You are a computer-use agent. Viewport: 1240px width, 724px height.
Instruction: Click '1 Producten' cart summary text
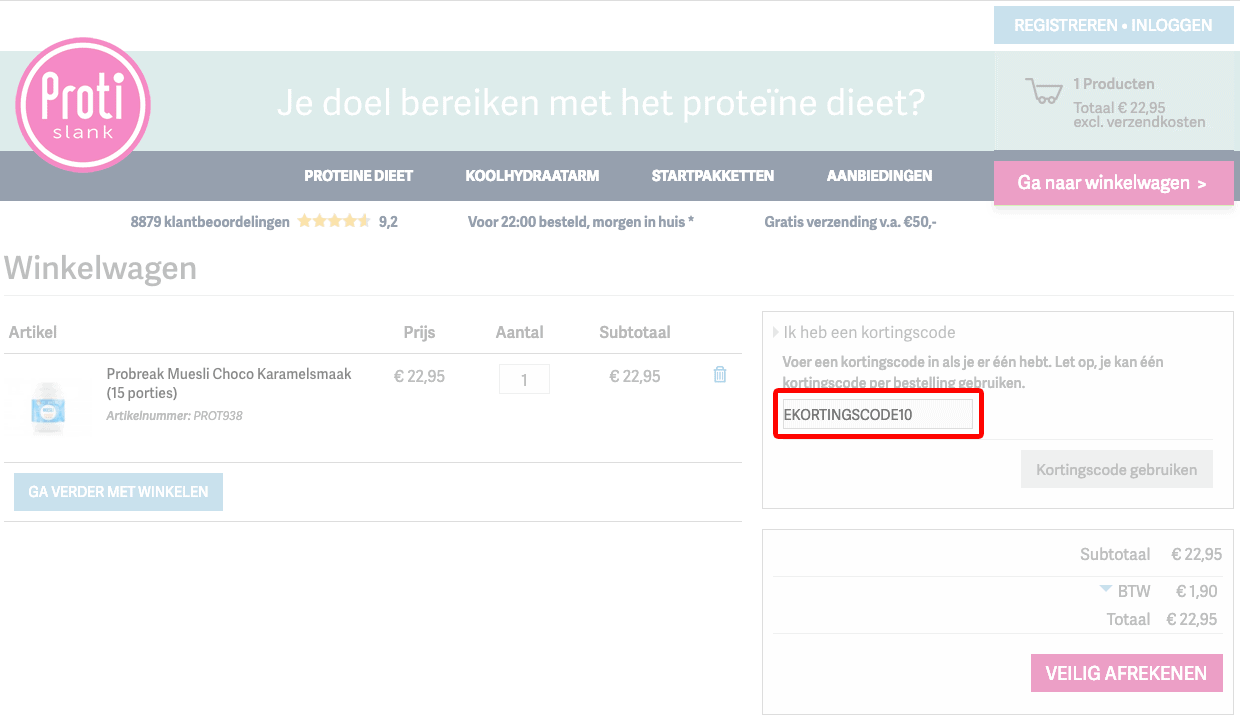point(1114,84)
